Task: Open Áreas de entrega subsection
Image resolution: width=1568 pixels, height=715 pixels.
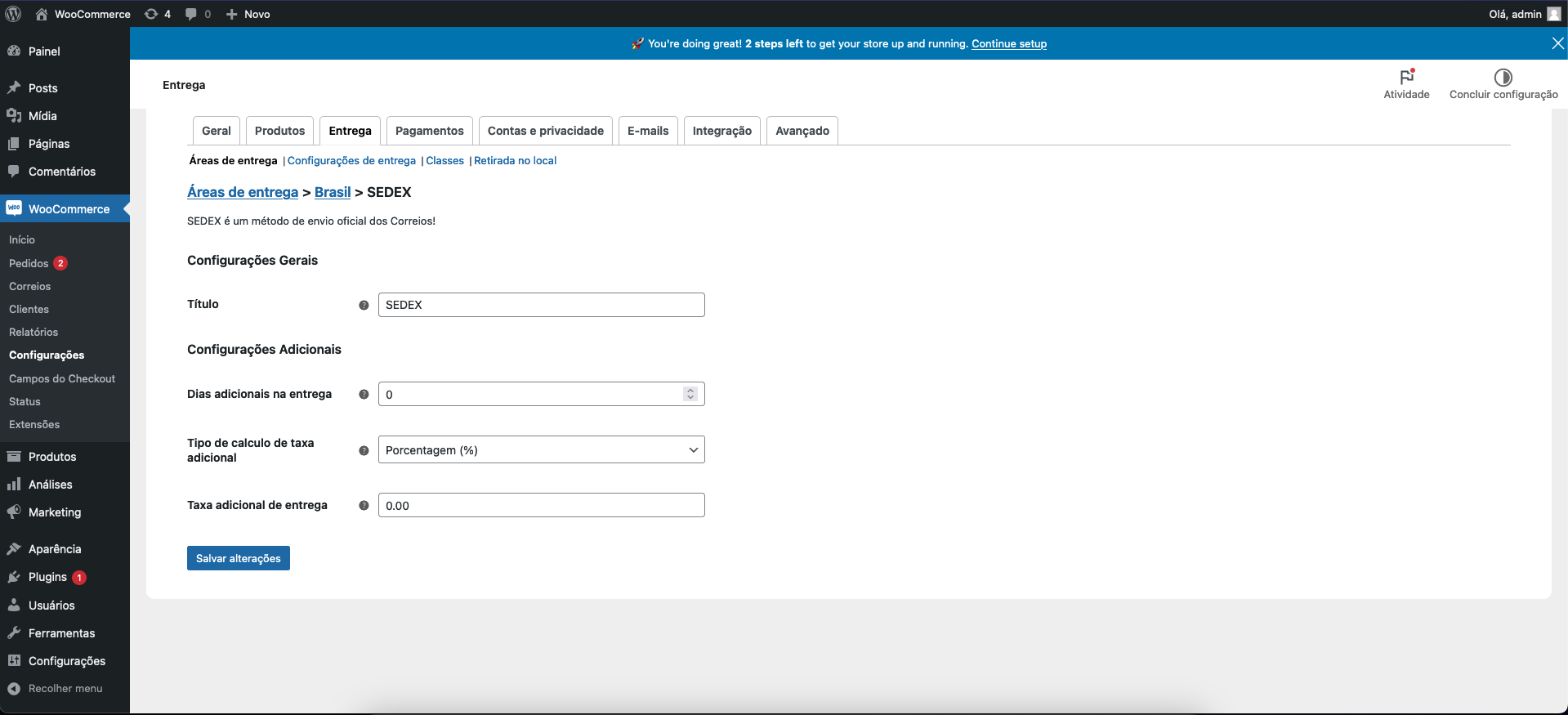Action: (x=234, y=160)
